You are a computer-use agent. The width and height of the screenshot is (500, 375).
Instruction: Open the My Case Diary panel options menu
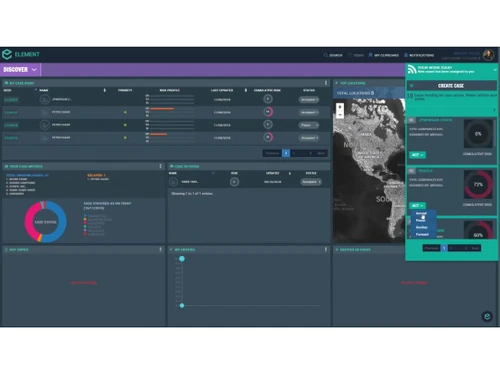(x=326, y=83)
